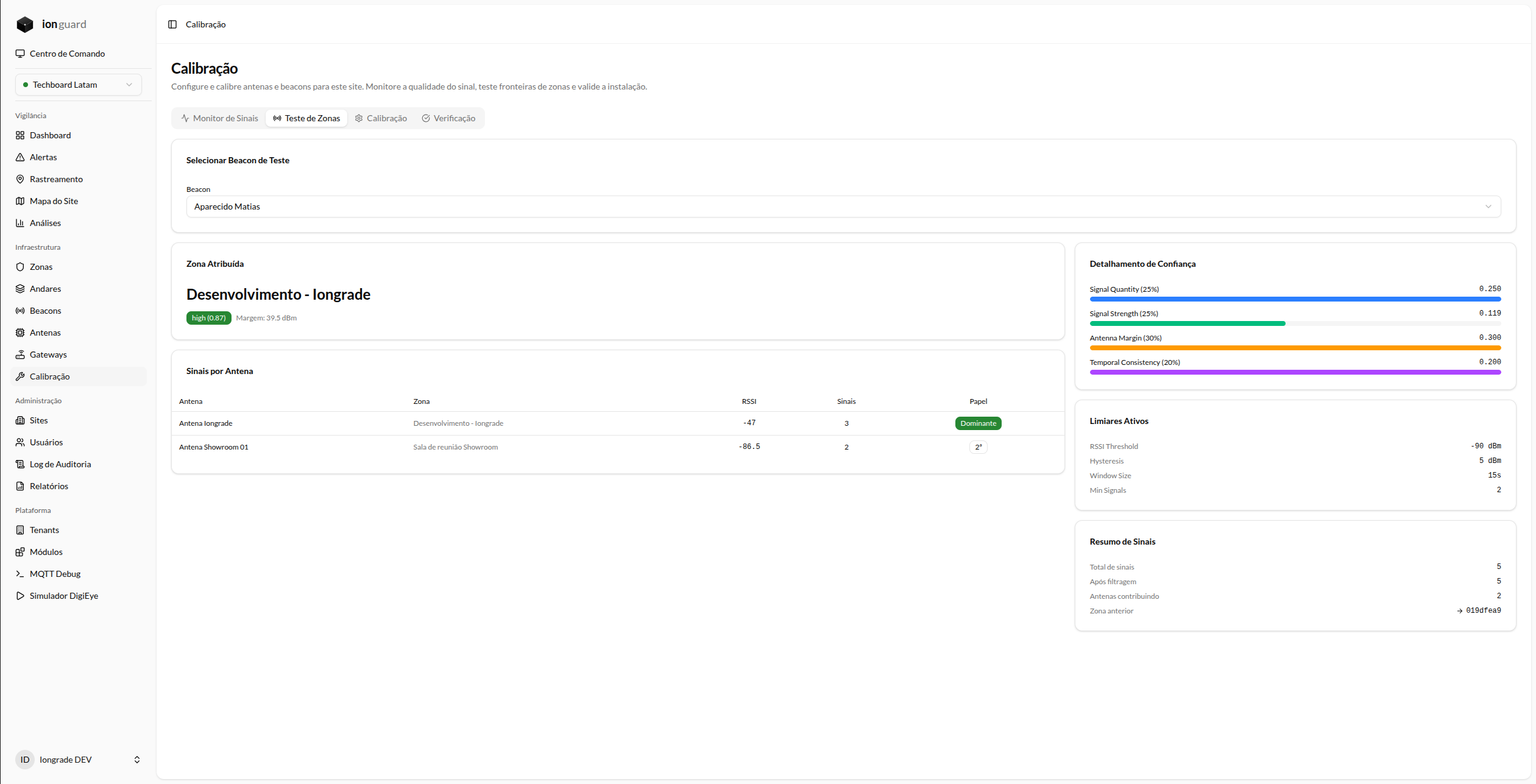The image size is (1536, 784).
Task: Click the Papel column header
Action: coord(978,401)
